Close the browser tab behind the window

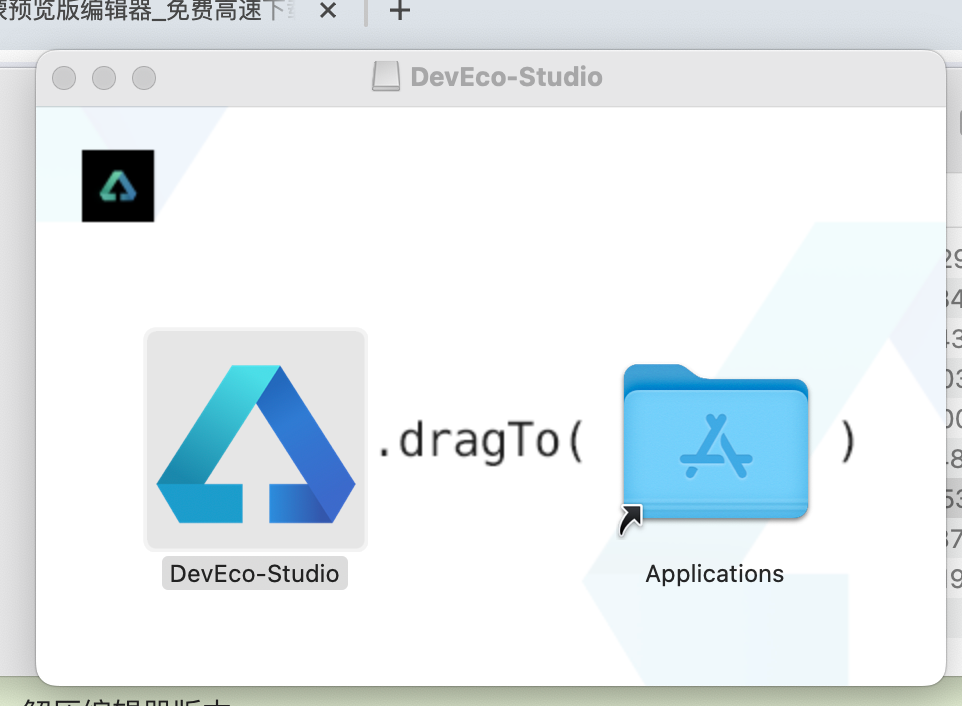coord(328,10)
